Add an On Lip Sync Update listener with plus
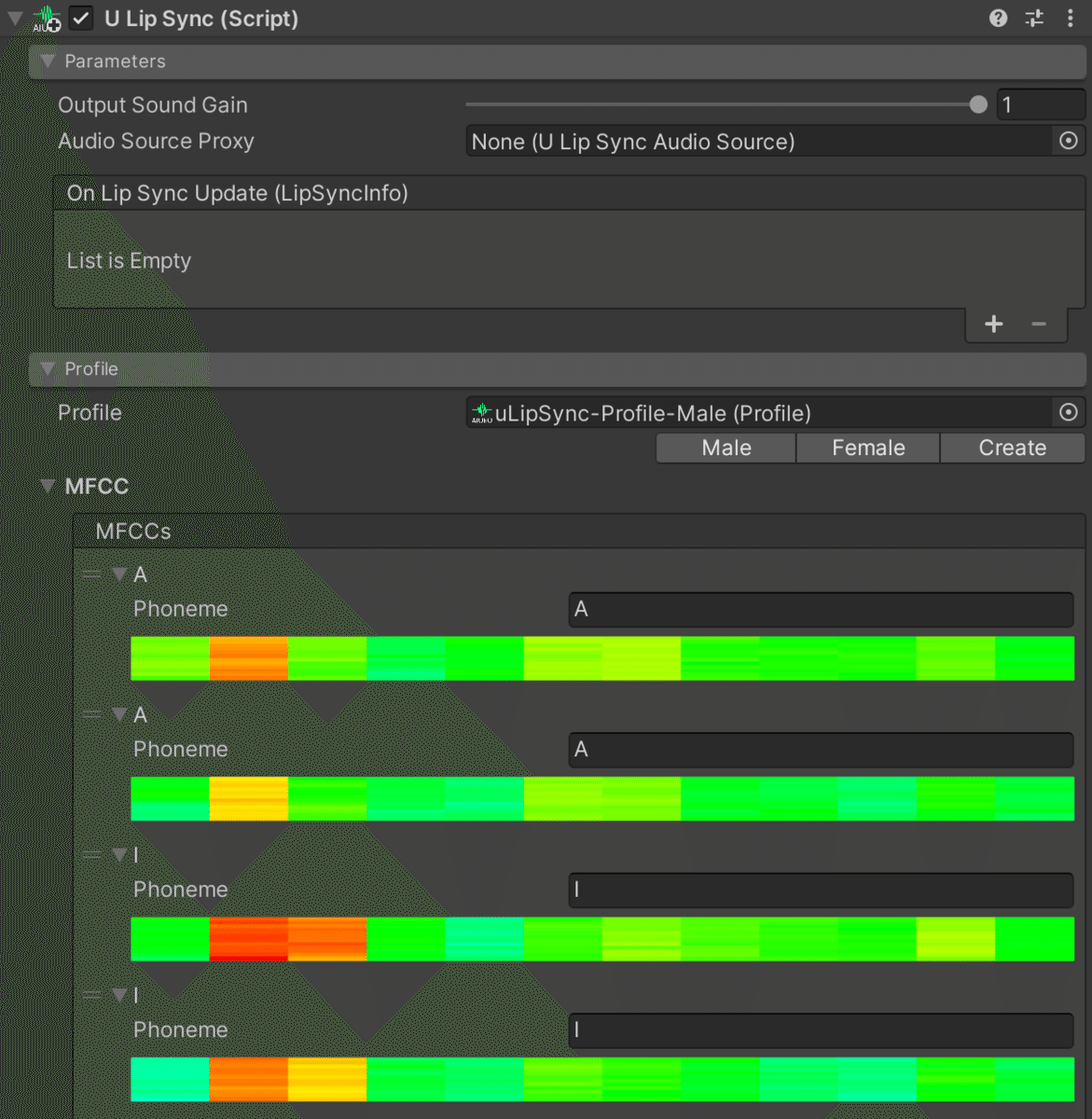This screenshot has height=1119, width=1092. (993, 325)
